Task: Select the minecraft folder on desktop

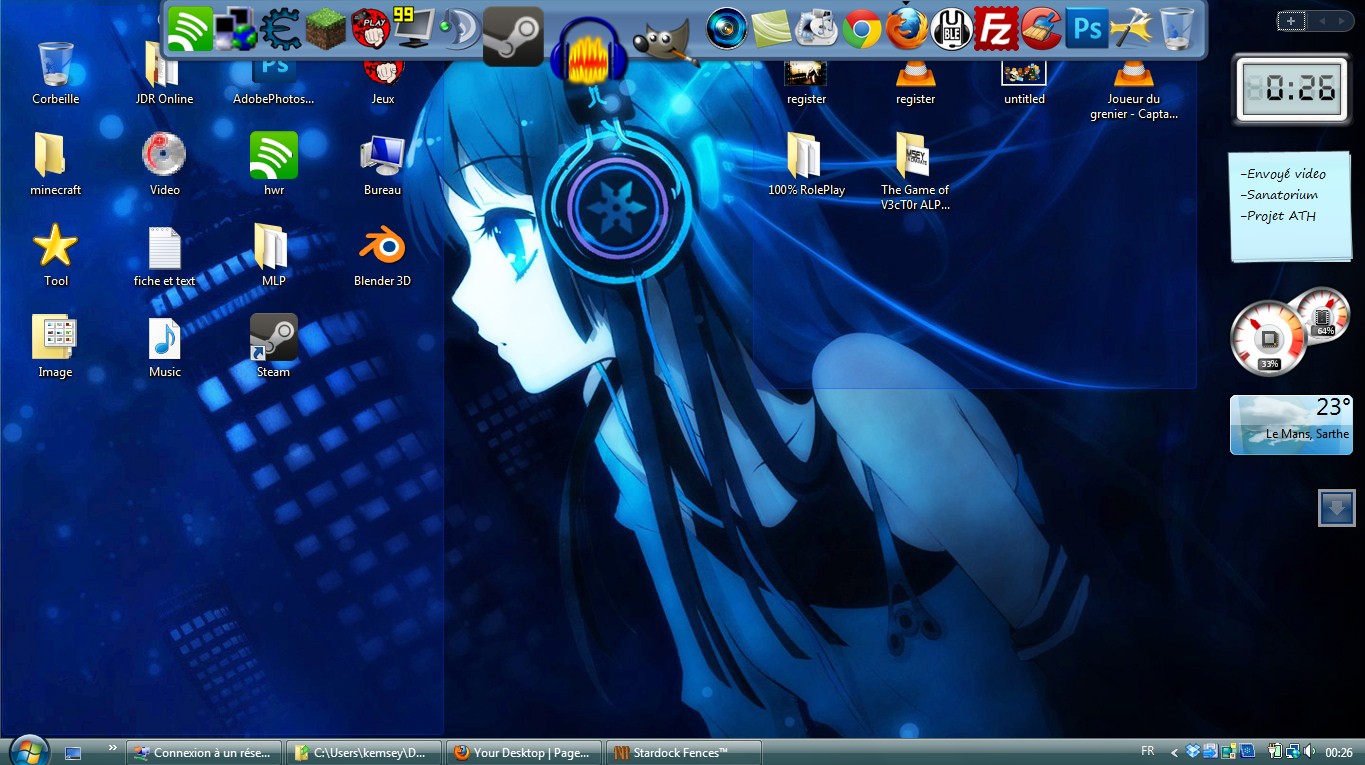Action: pyautogui.click(x=55, y=165)
